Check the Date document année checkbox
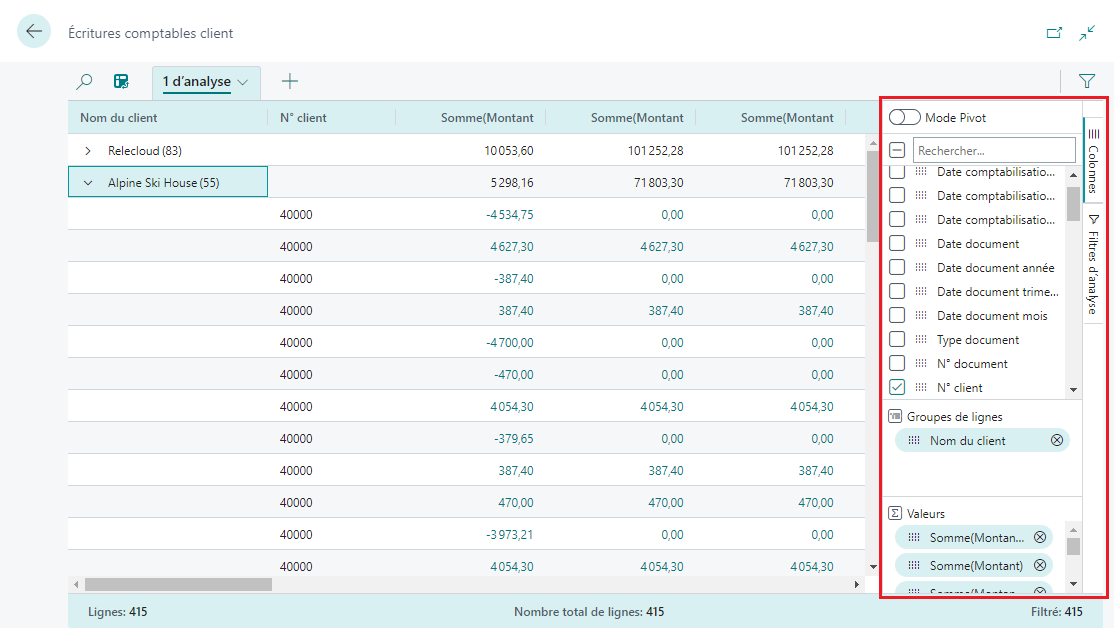 coord(897,268)
